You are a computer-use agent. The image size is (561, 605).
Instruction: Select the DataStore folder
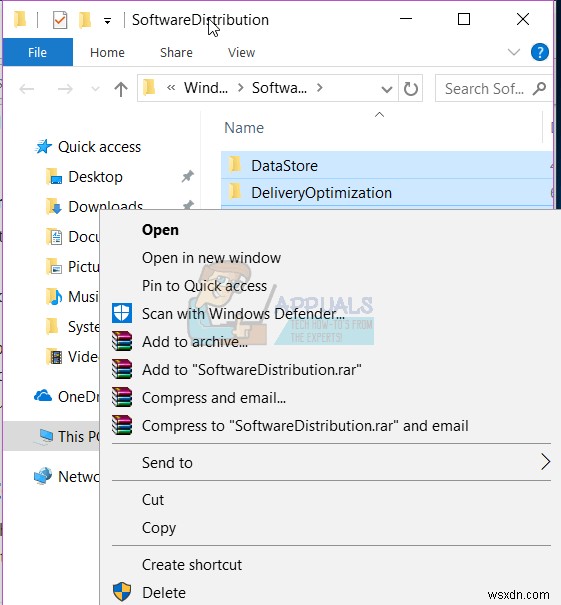(387, 166)
